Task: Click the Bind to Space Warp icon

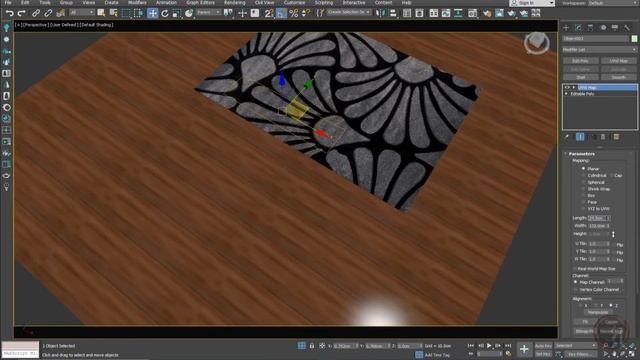Action: tap(60, 13)
